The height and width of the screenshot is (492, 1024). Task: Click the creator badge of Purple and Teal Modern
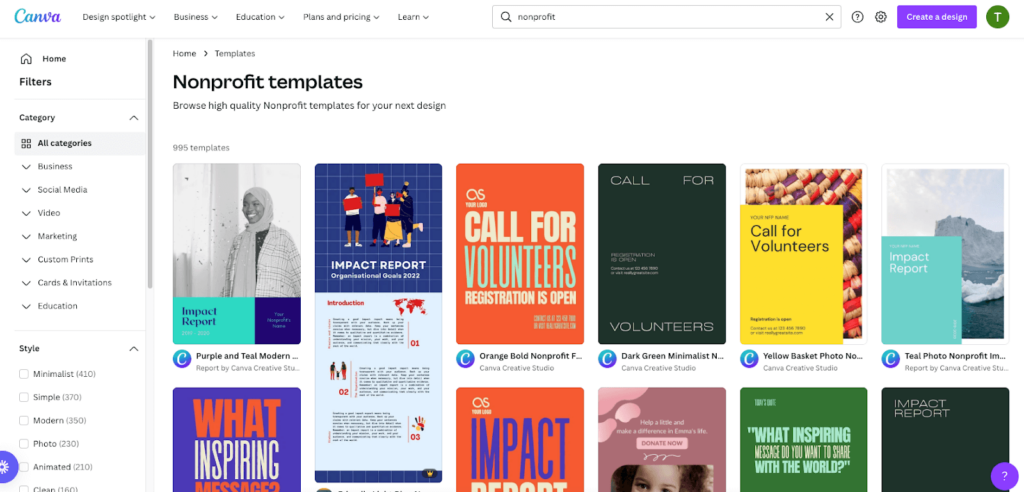click(x=182, y=358)
